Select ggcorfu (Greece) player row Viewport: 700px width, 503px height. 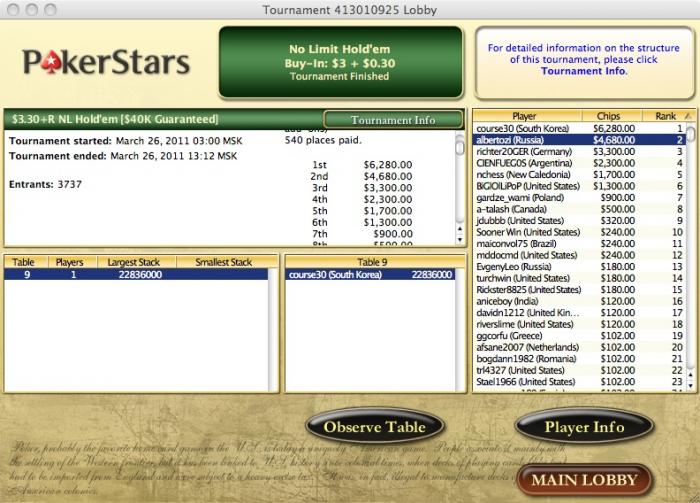pyautogui.click(x=579, y=336)
